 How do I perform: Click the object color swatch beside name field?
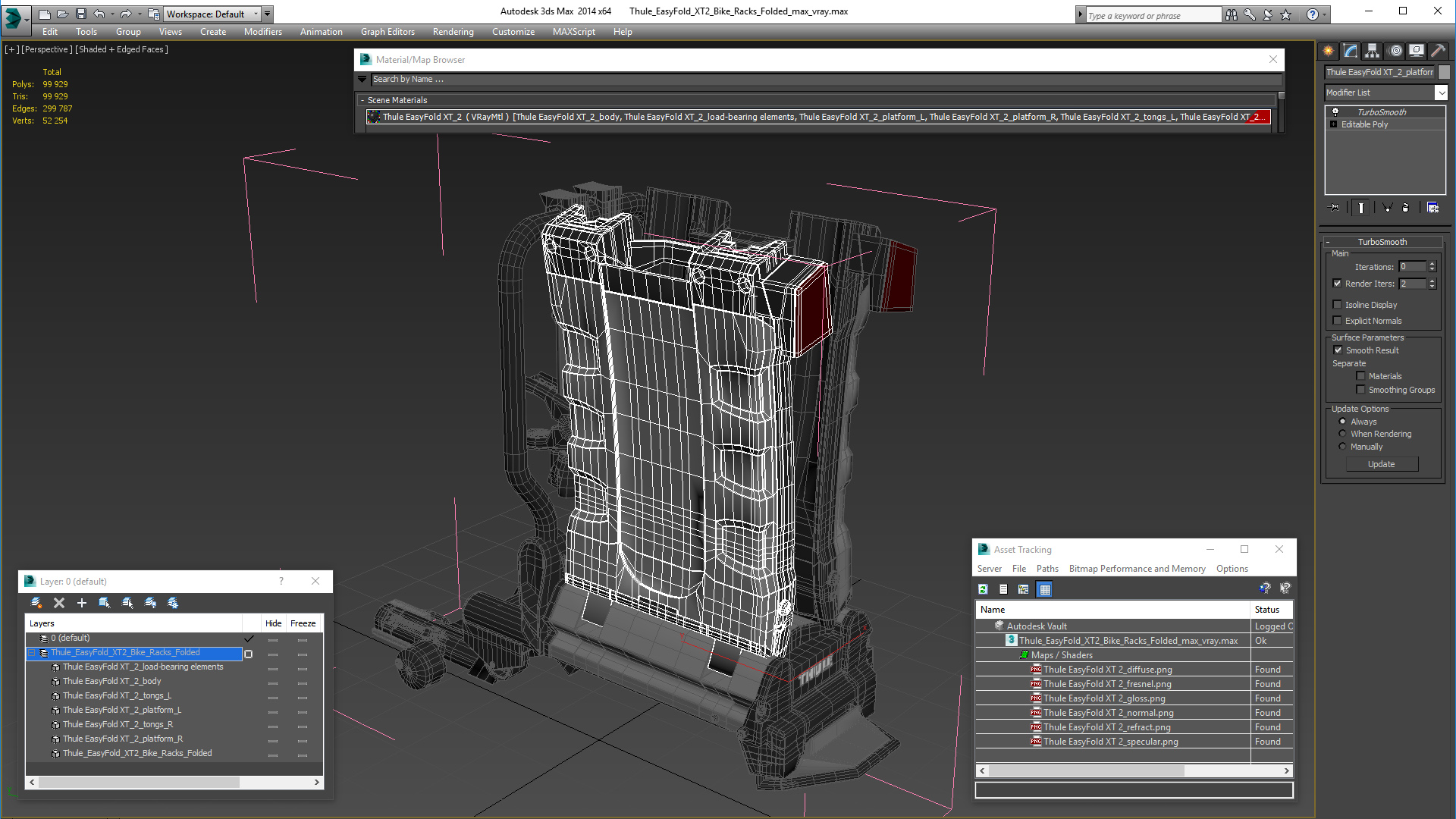pyautogui.click(x=1445, y=72)
